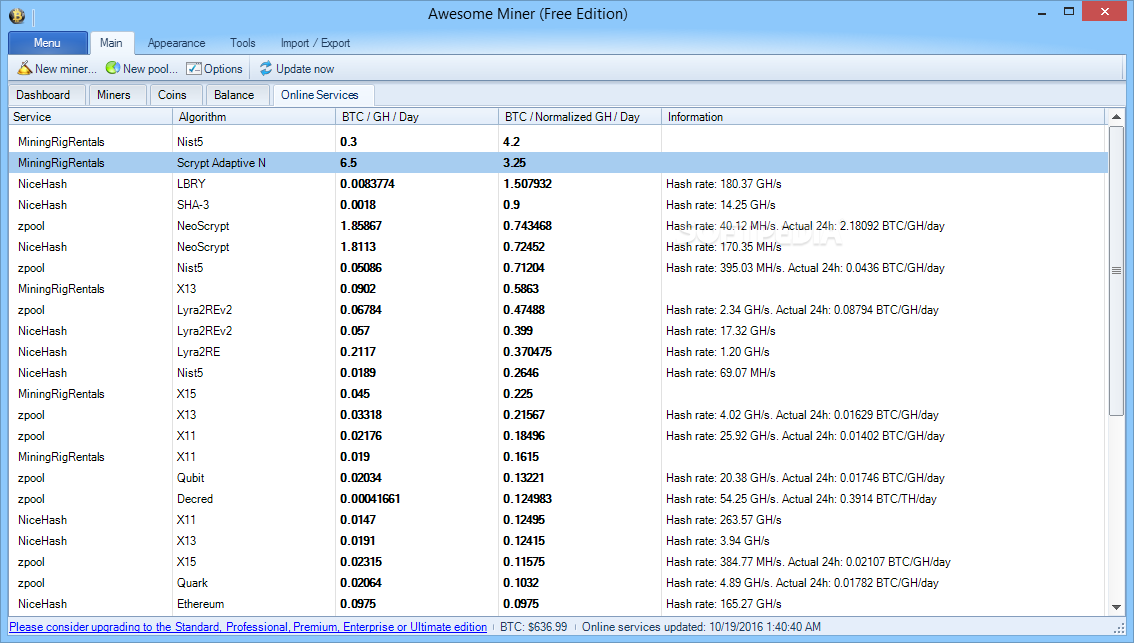1134x643 pixels.
Task: Click the value 0.0975 under Normalized column
Action: click(521, 603)
